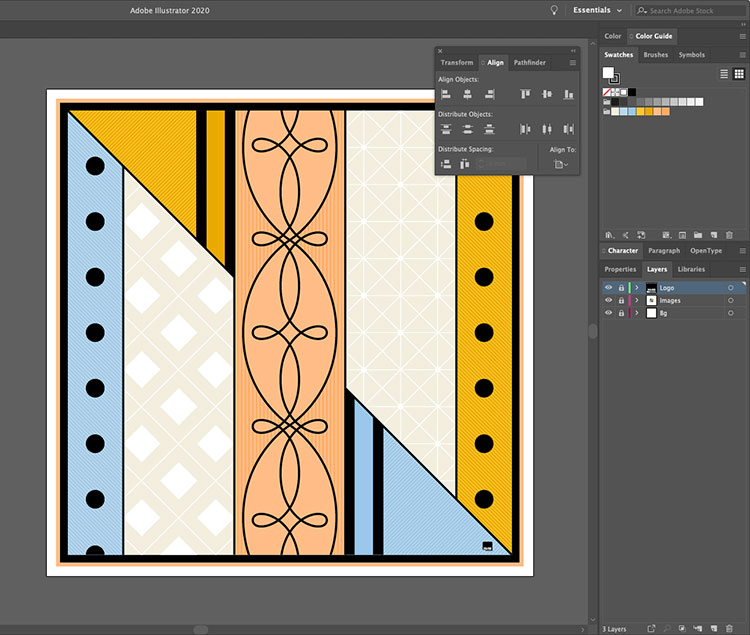Screen dimensions: 750x635
Task: Hide the Bg layer via eye icon
Action: pos(608,313)
